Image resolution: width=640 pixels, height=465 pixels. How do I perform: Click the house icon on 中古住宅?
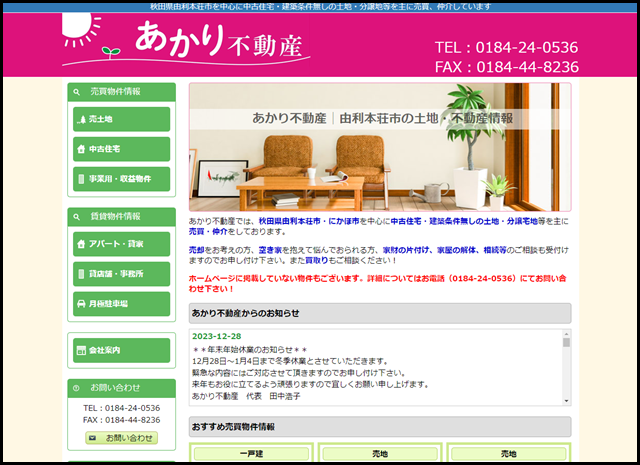click(81, 149)
